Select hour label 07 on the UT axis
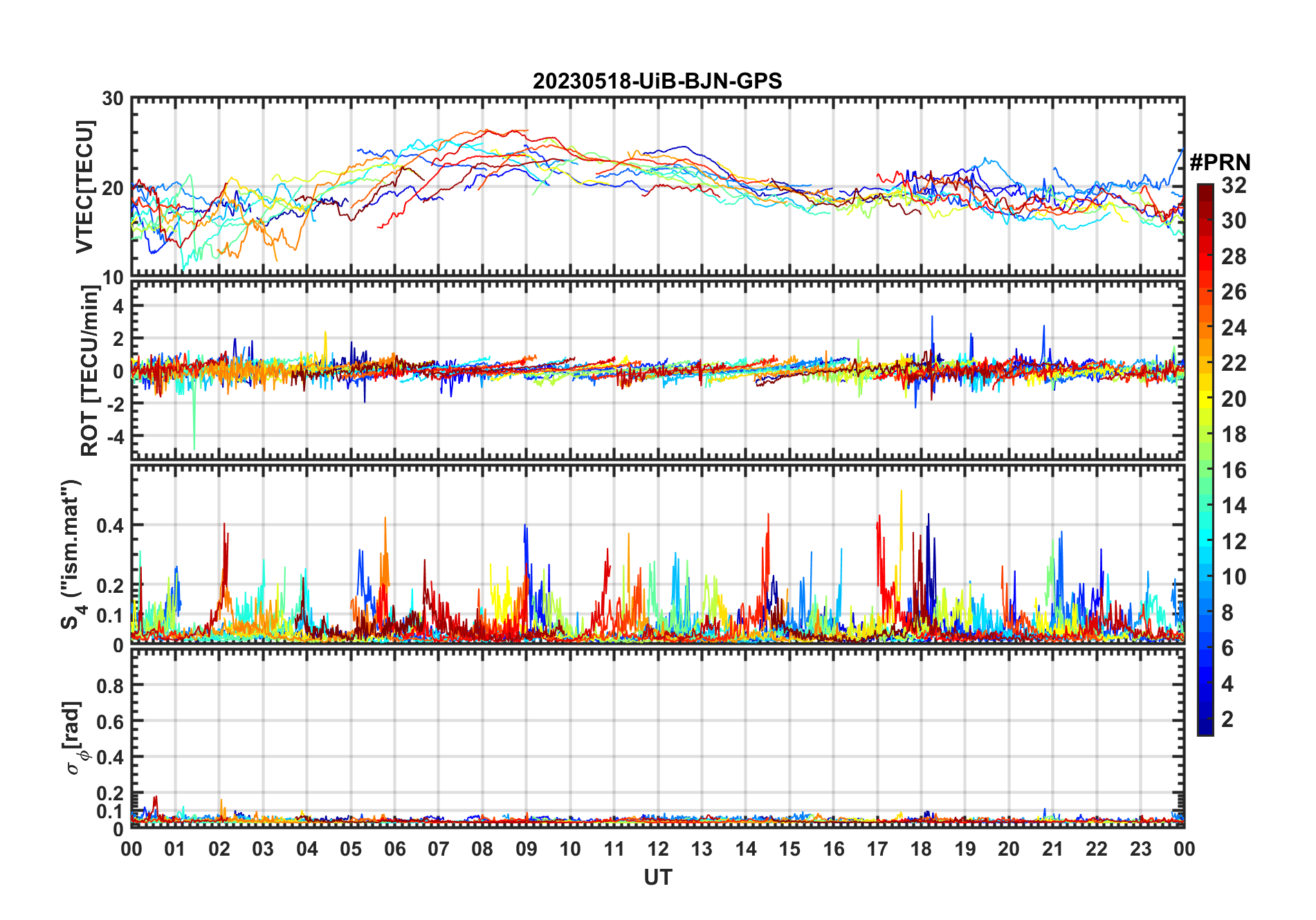The width and height of the screenshot is (1316, 920). click(x=439, y=849)
